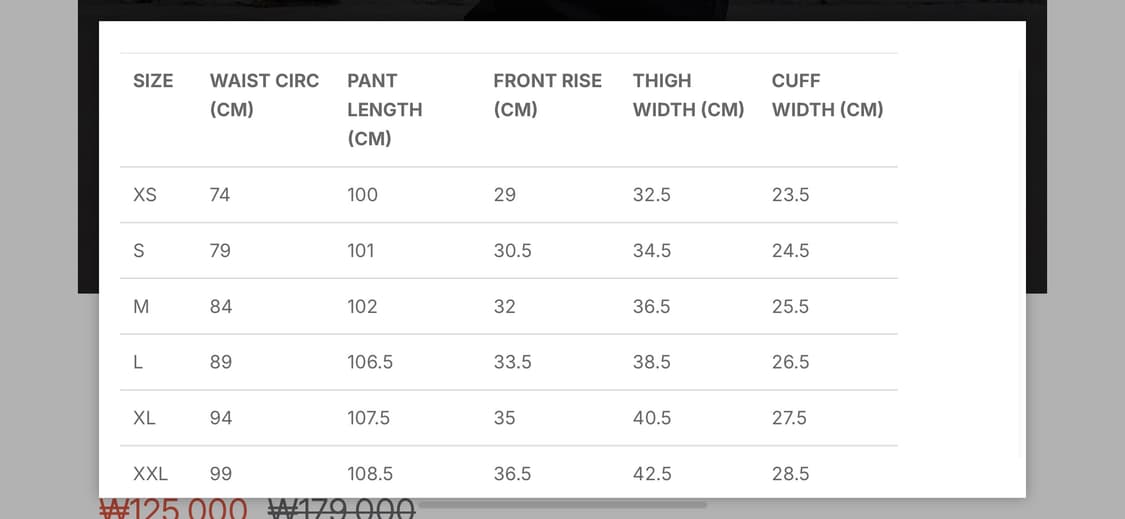The image size is (1125, 519).
Task: Select the XL size row label
Action: click(144, 418)
